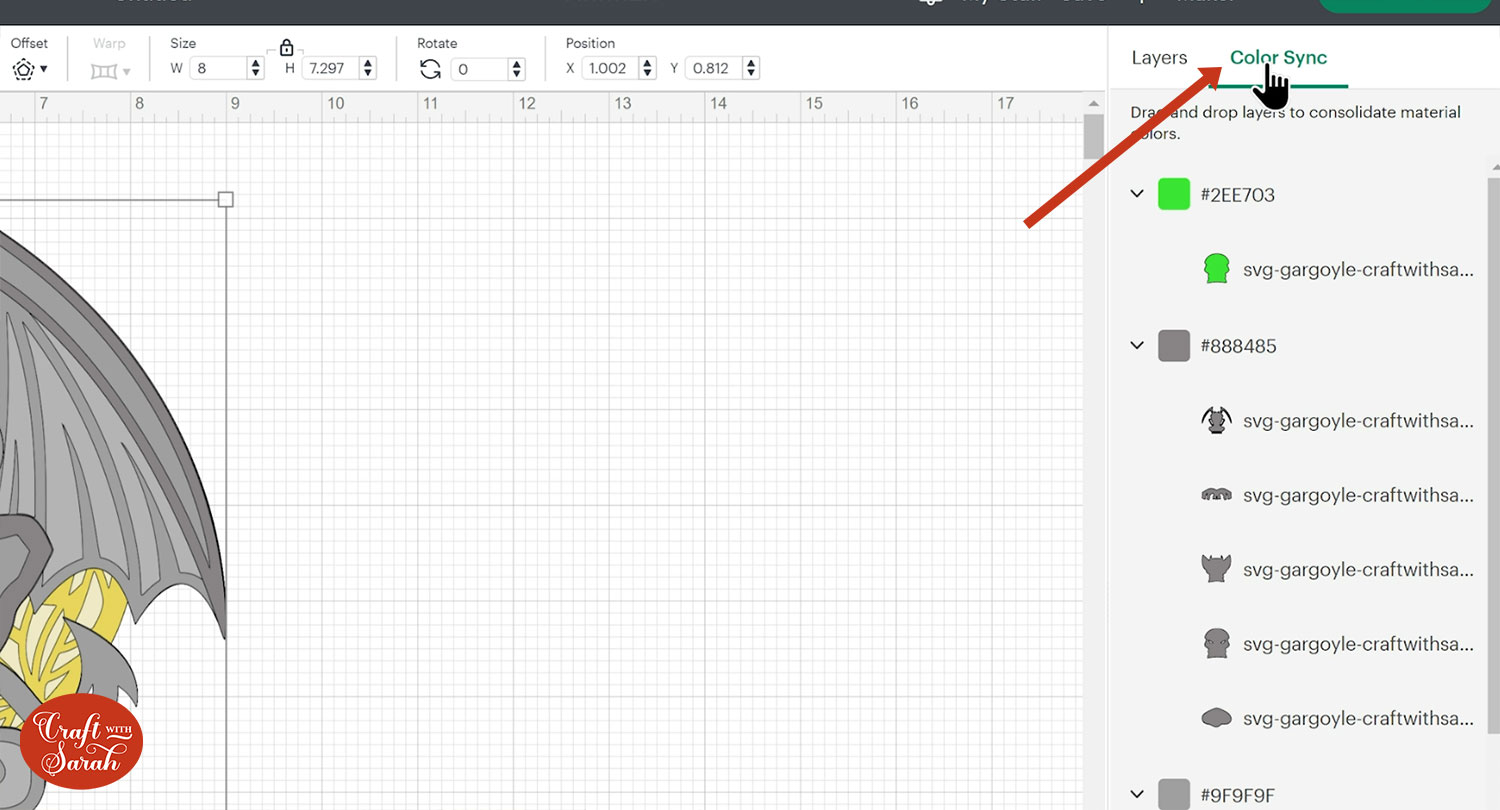1500x810 pixels.
Task: Click the #888485 hex code label
Action: click(1239, 346)
